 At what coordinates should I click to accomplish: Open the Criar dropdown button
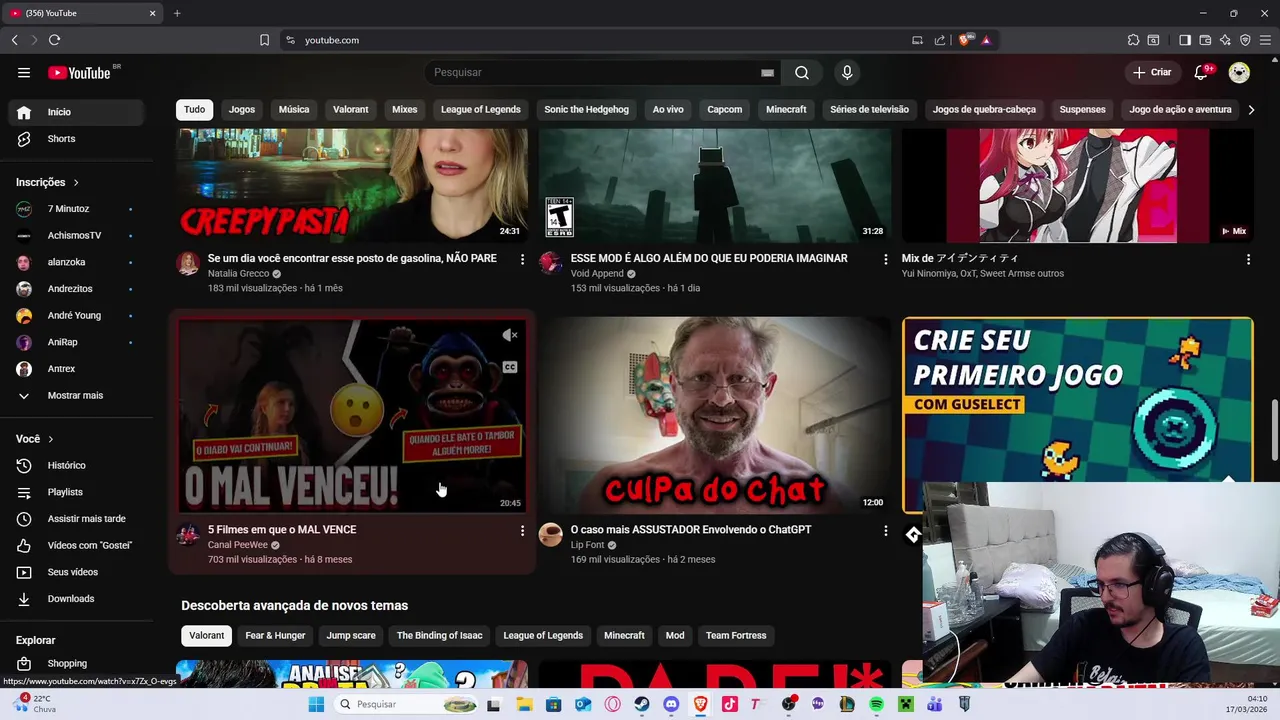(1152, 72)
